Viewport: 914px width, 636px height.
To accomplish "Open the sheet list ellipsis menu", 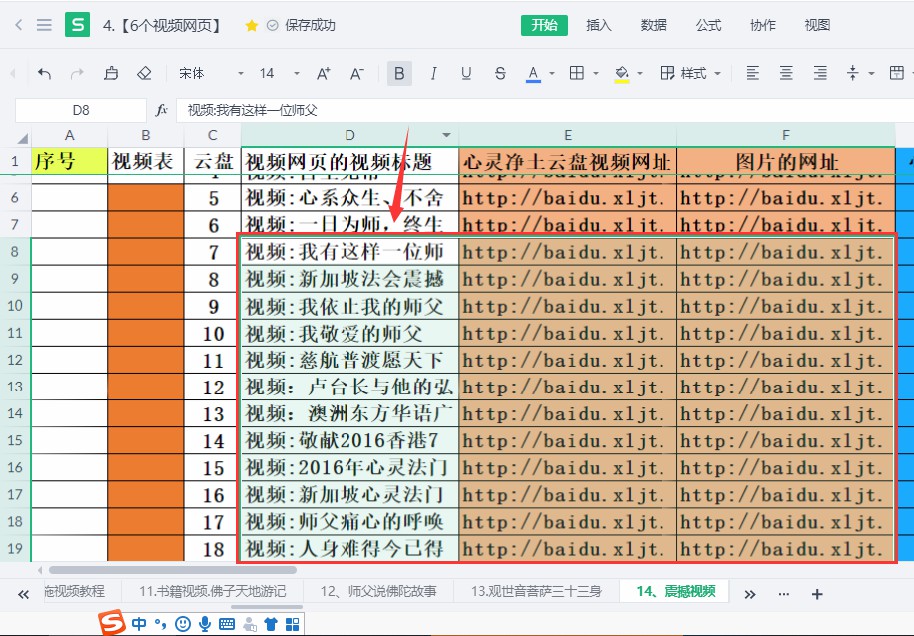I will (783, 594).
